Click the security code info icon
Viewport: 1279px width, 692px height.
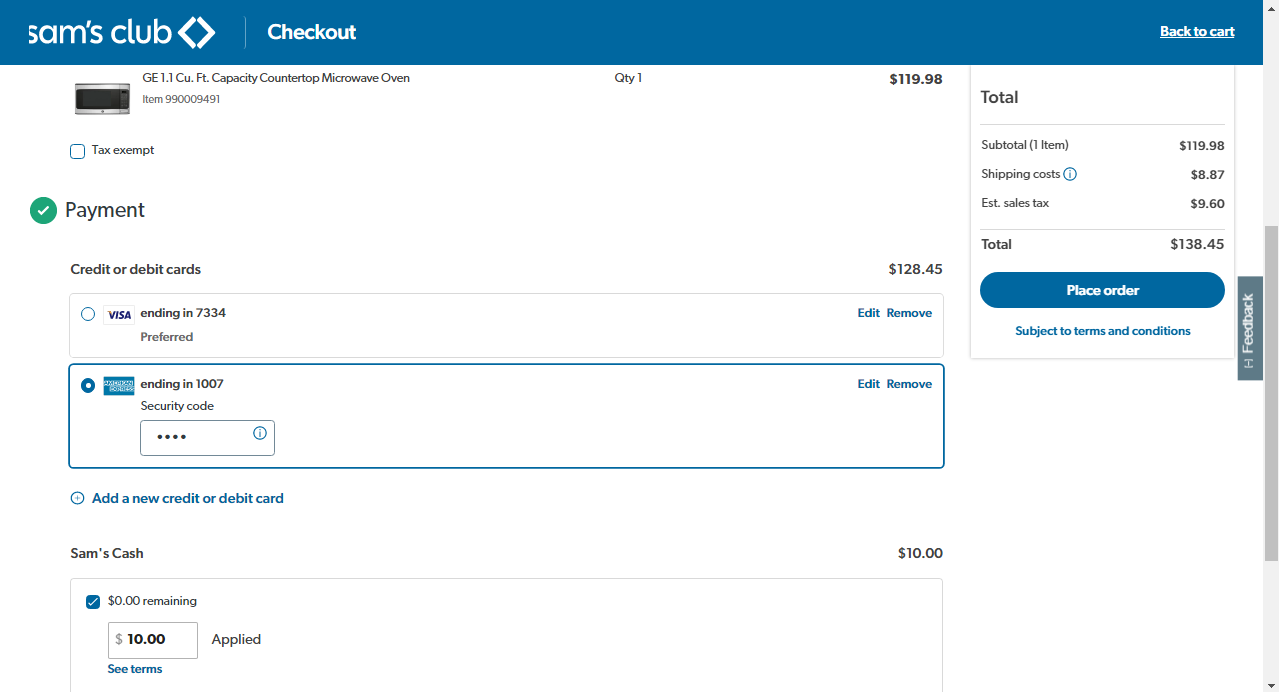coord(260,433)
